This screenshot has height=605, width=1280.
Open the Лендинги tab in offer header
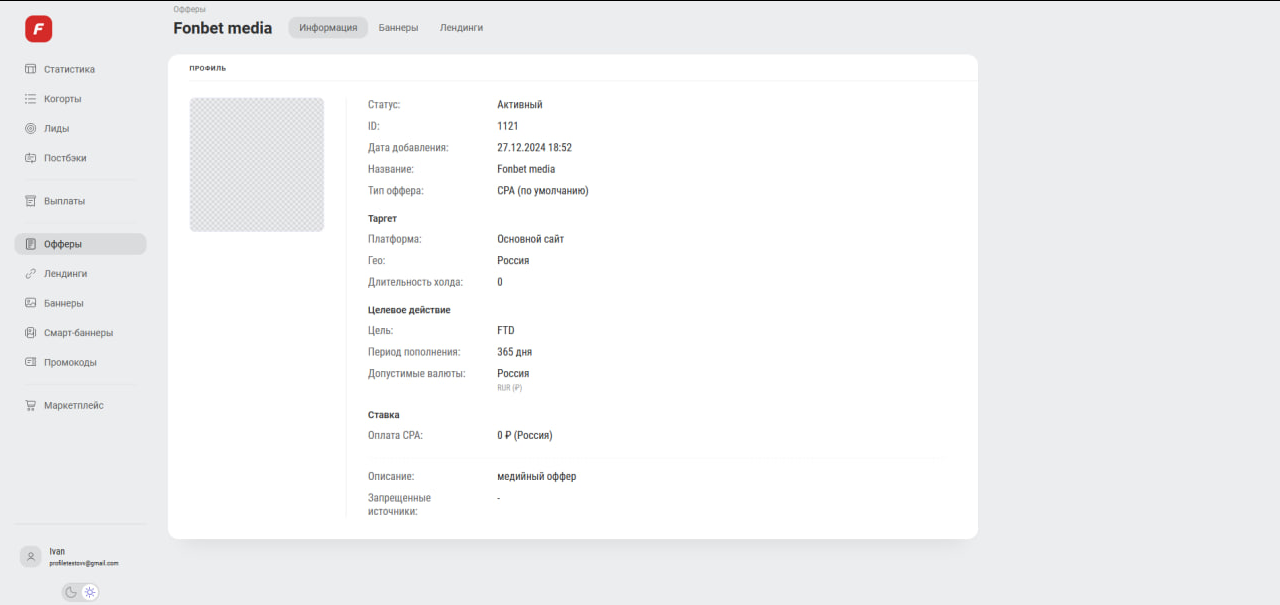(x=461, y=28)
